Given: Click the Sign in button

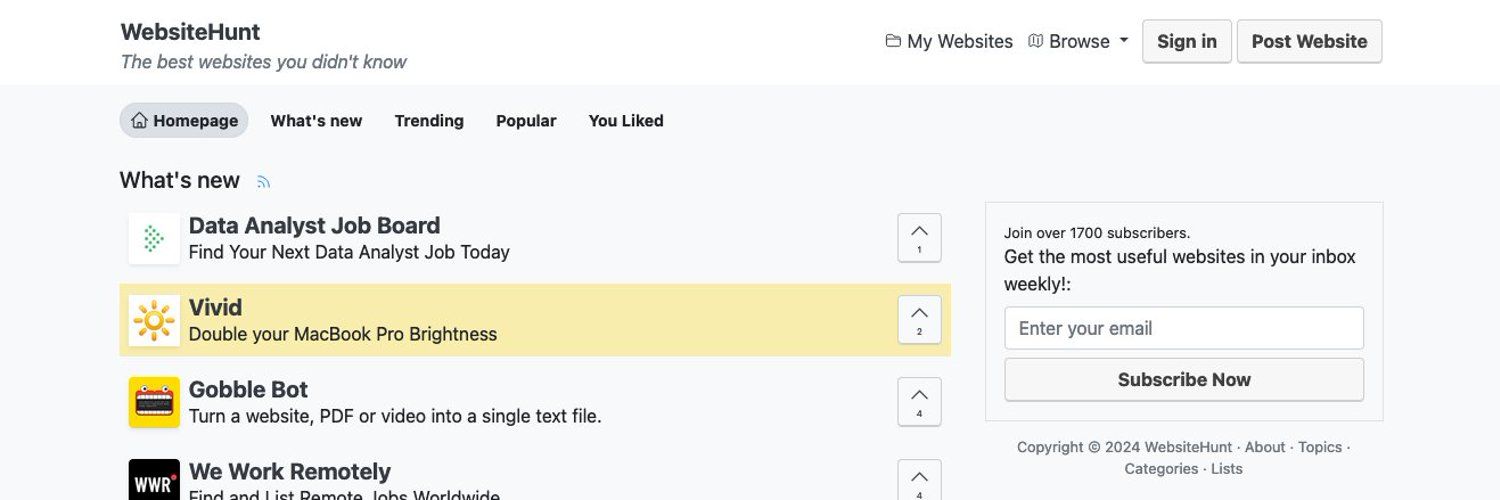Looking at the screenshot, I should [1187, 41].
